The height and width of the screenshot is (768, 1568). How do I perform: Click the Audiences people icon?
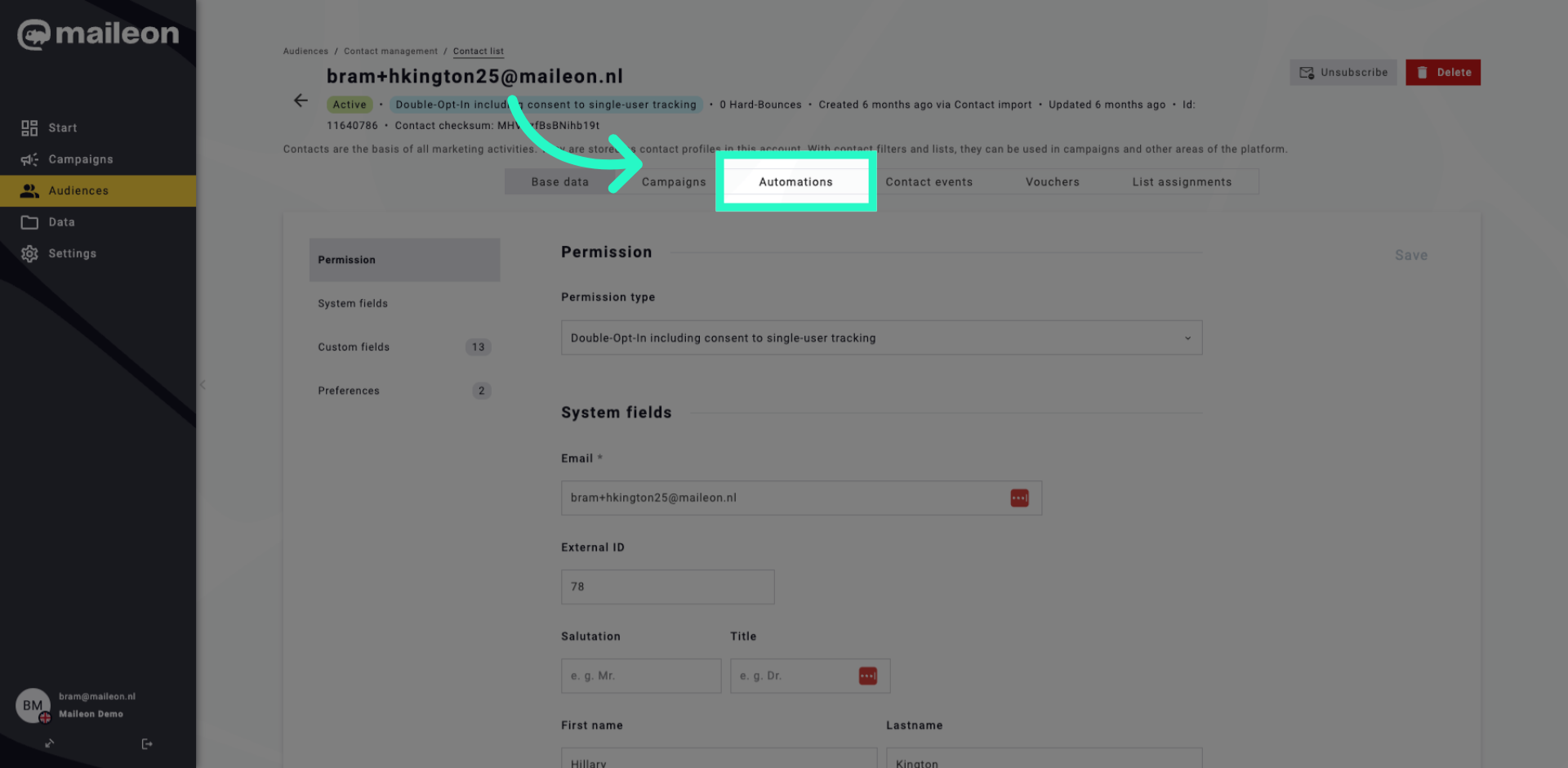(x=30, y=190)
